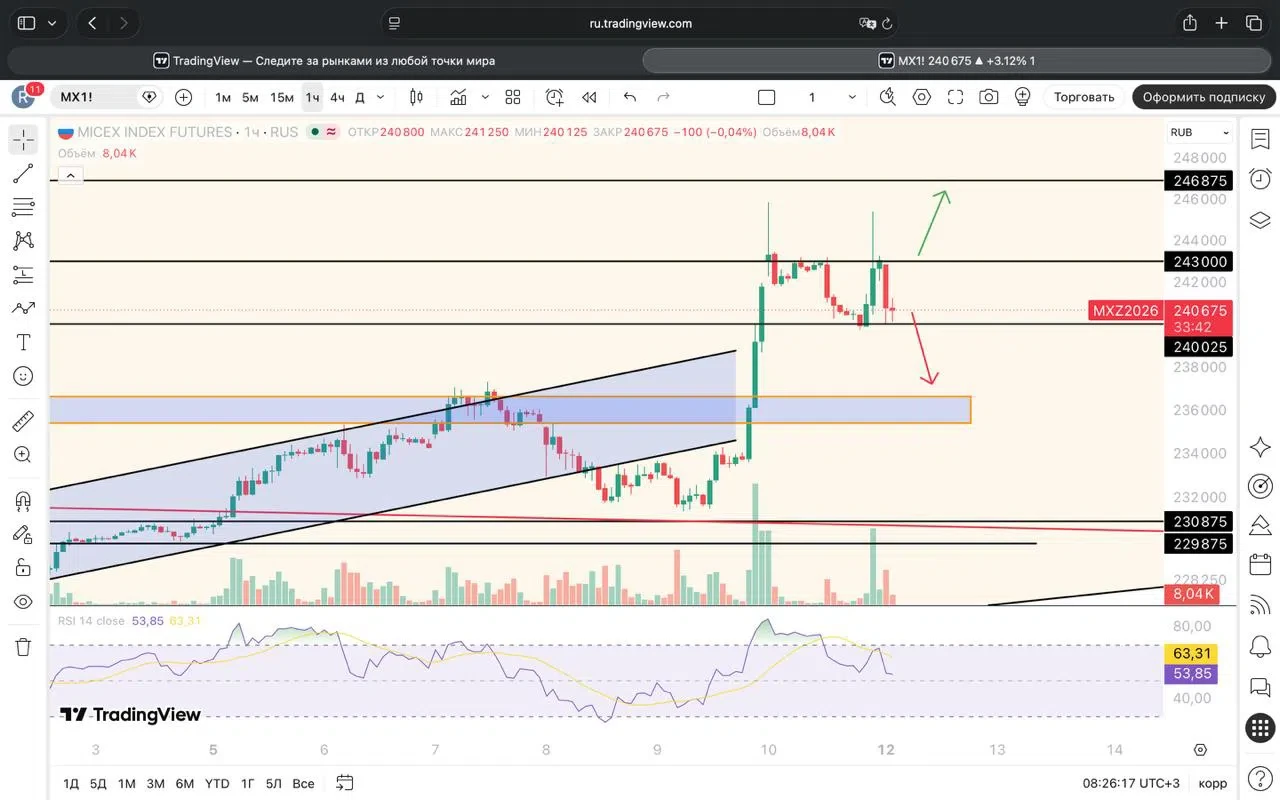Open the indicators menu
1280x800 pixels.
458,97
